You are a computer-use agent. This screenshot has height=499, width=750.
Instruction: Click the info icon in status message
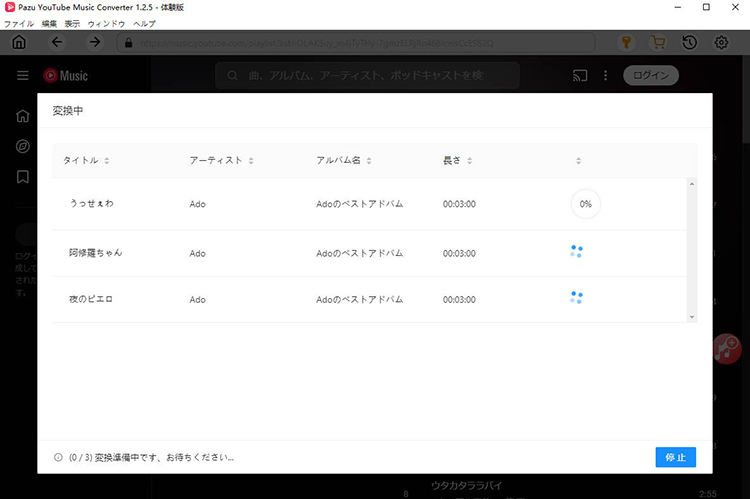point(58,457)
